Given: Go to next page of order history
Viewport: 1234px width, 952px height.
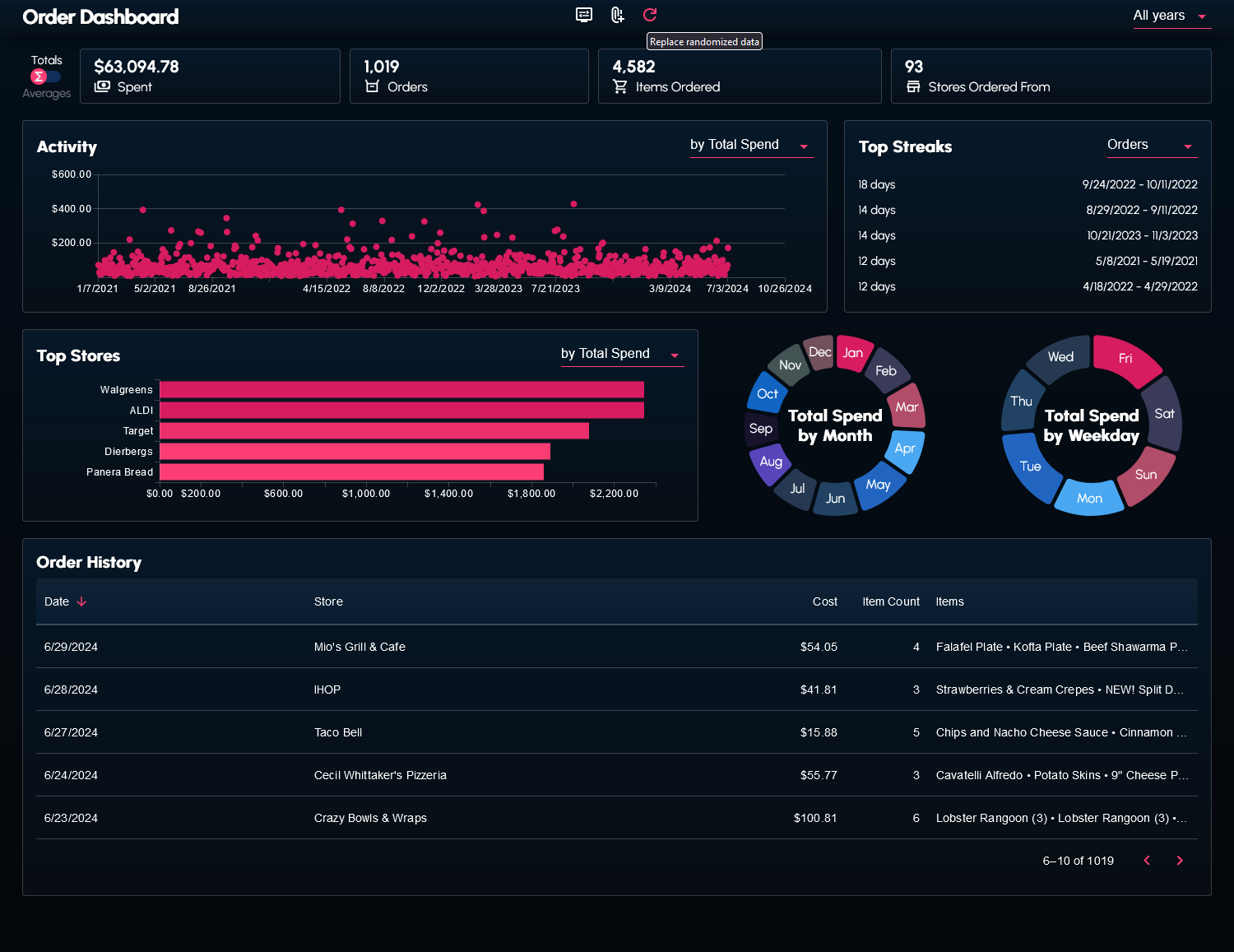Looking at the screenshot, I should click(1180, 861).
